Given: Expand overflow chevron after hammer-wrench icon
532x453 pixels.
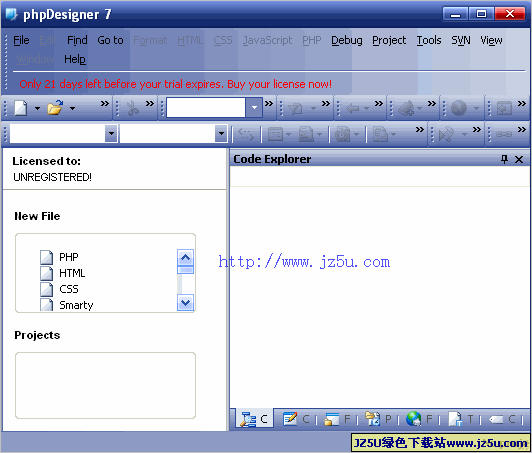Looking at the screenshot, I should pos(477,129).
